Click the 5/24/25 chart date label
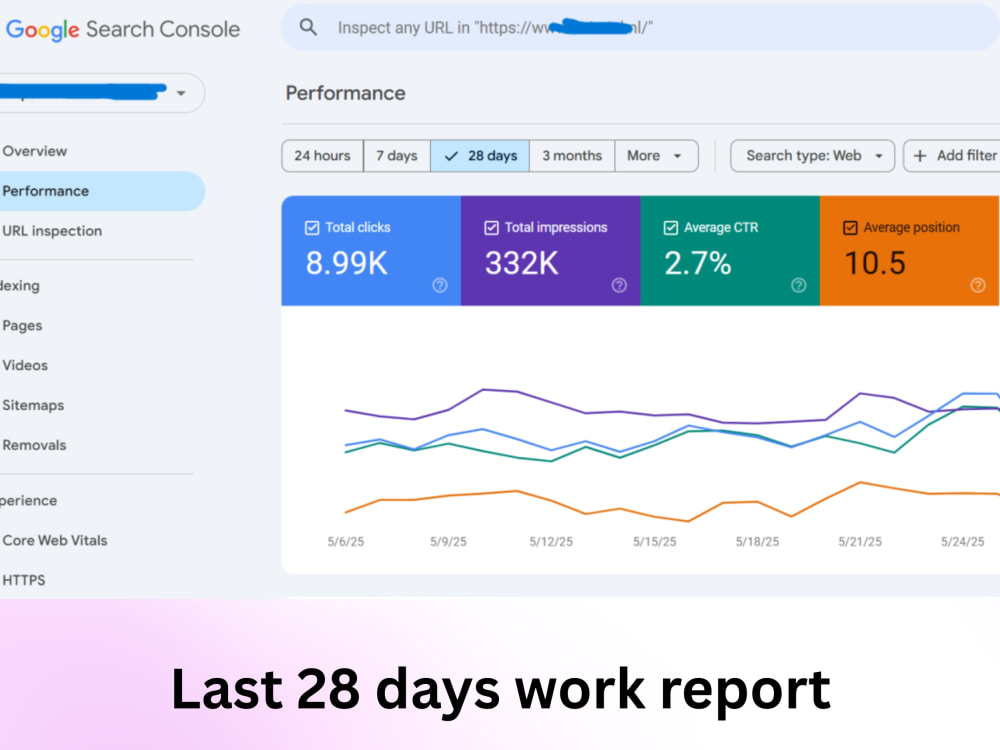Image resolution: width=1000 pixels, height=750 pixels. [x=963, y=541]
